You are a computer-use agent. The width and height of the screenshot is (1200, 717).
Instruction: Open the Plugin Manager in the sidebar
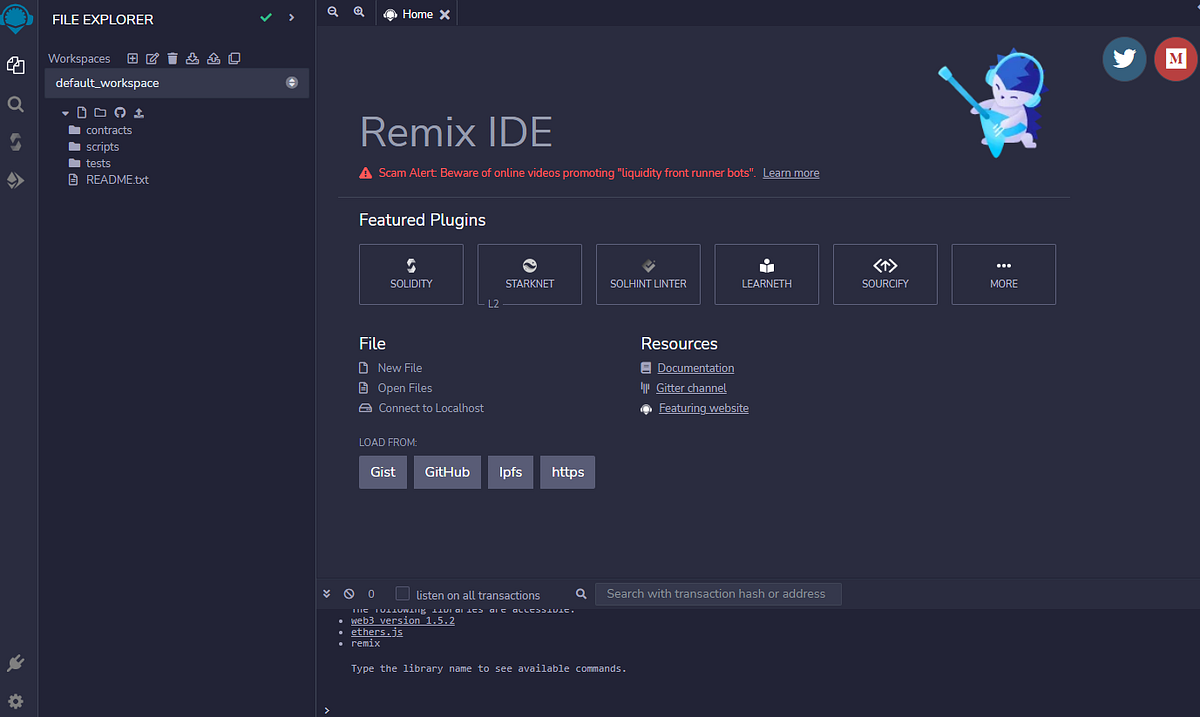15,662
